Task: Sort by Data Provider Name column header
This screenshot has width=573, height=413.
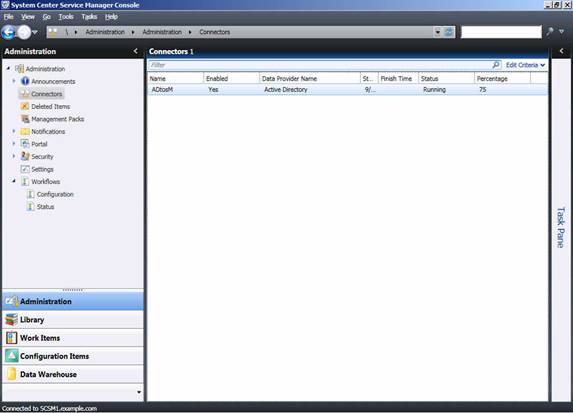Action: tap(310, 79)
